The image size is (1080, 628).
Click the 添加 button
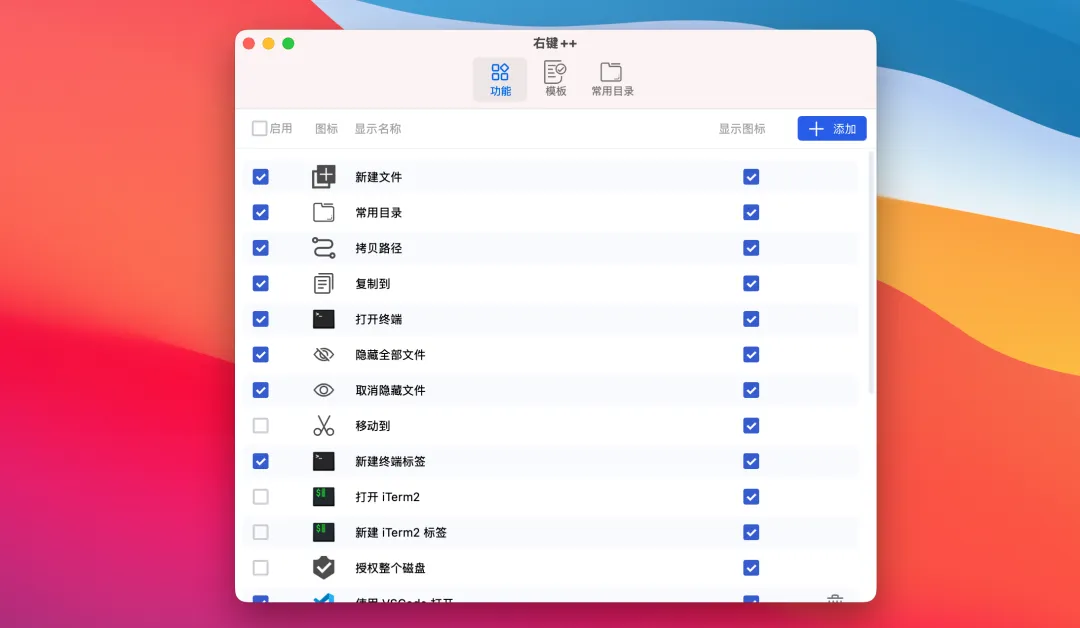point(832,129)
